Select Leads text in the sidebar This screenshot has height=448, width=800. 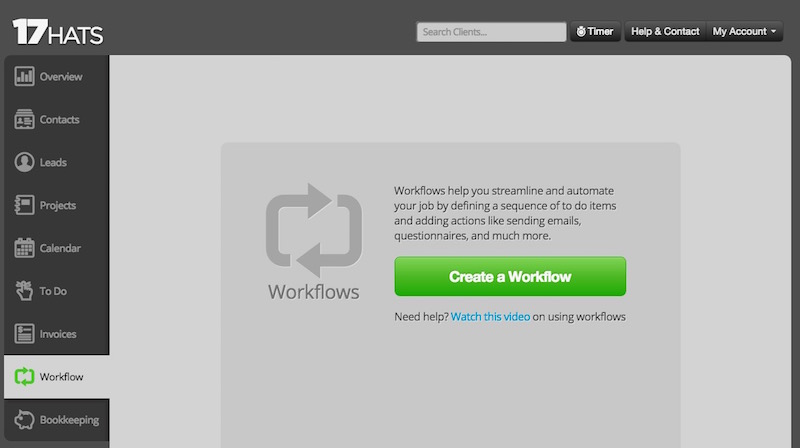pyautogui.click(x=53, y=163)
